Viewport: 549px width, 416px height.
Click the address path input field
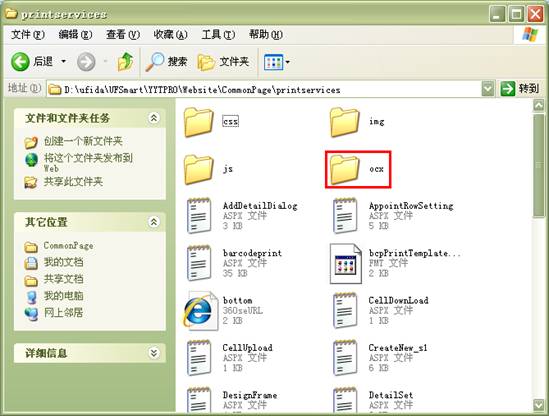pyautogui.click(x=264, y=89)
